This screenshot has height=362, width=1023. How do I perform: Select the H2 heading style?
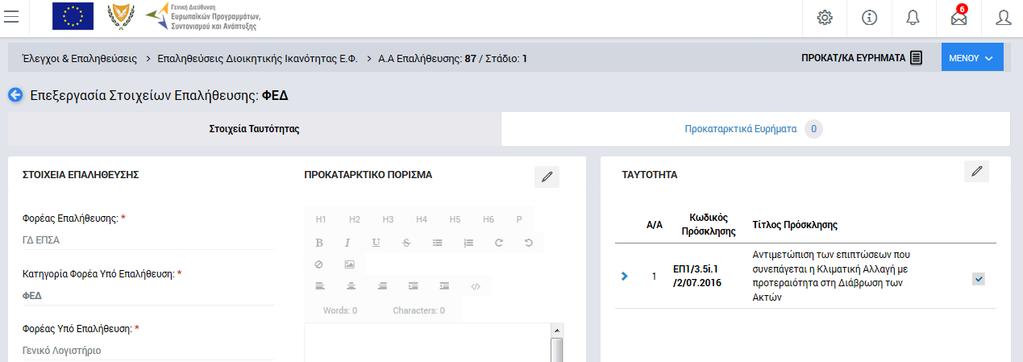tap(354, 220)
